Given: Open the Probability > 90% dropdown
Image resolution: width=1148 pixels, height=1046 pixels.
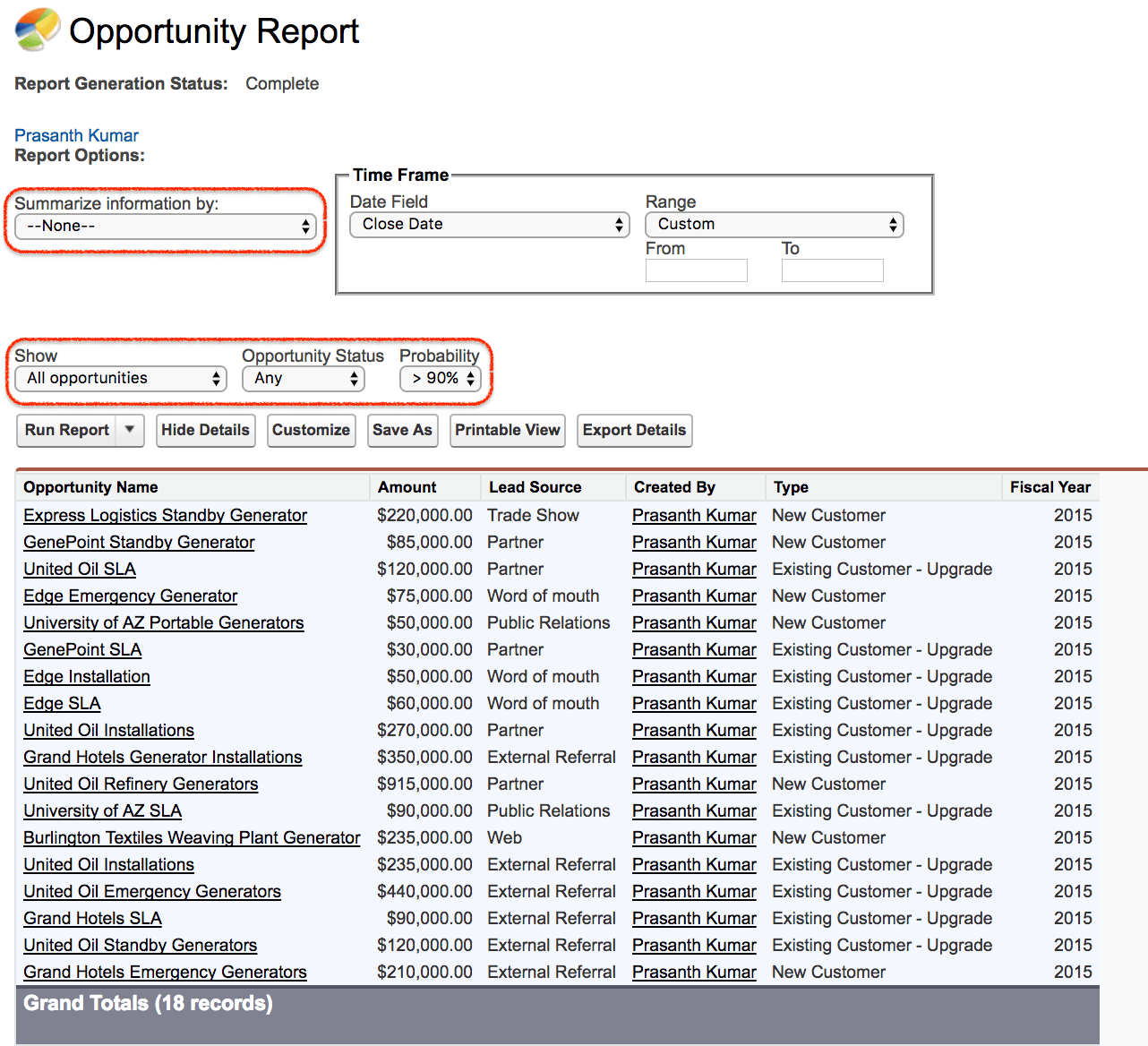Looking at the screenshot, I should pyautogui.click(x=441, y=378).
